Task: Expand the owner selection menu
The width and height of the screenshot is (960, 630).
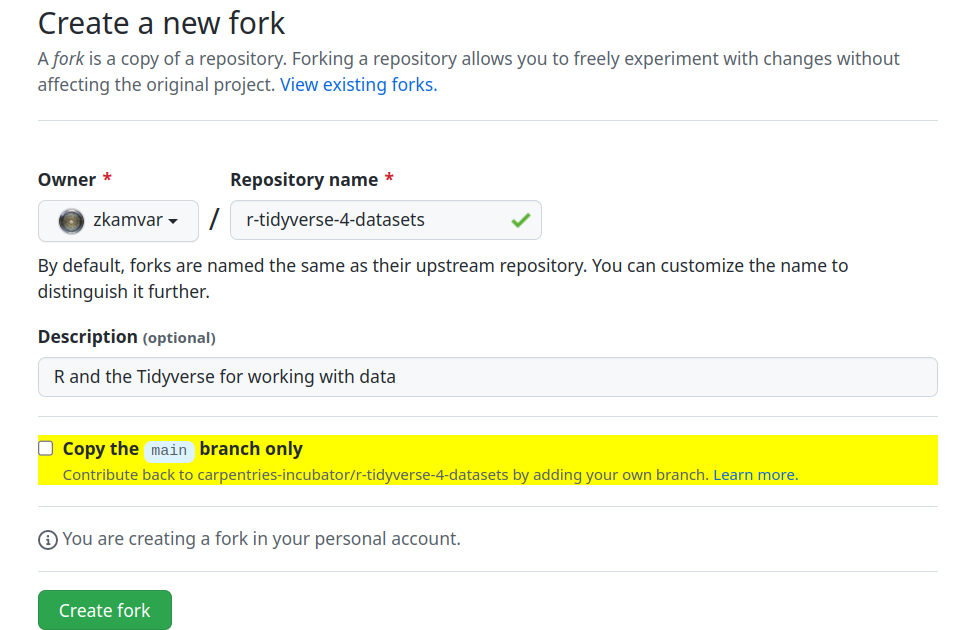Action: click(118, 220)
